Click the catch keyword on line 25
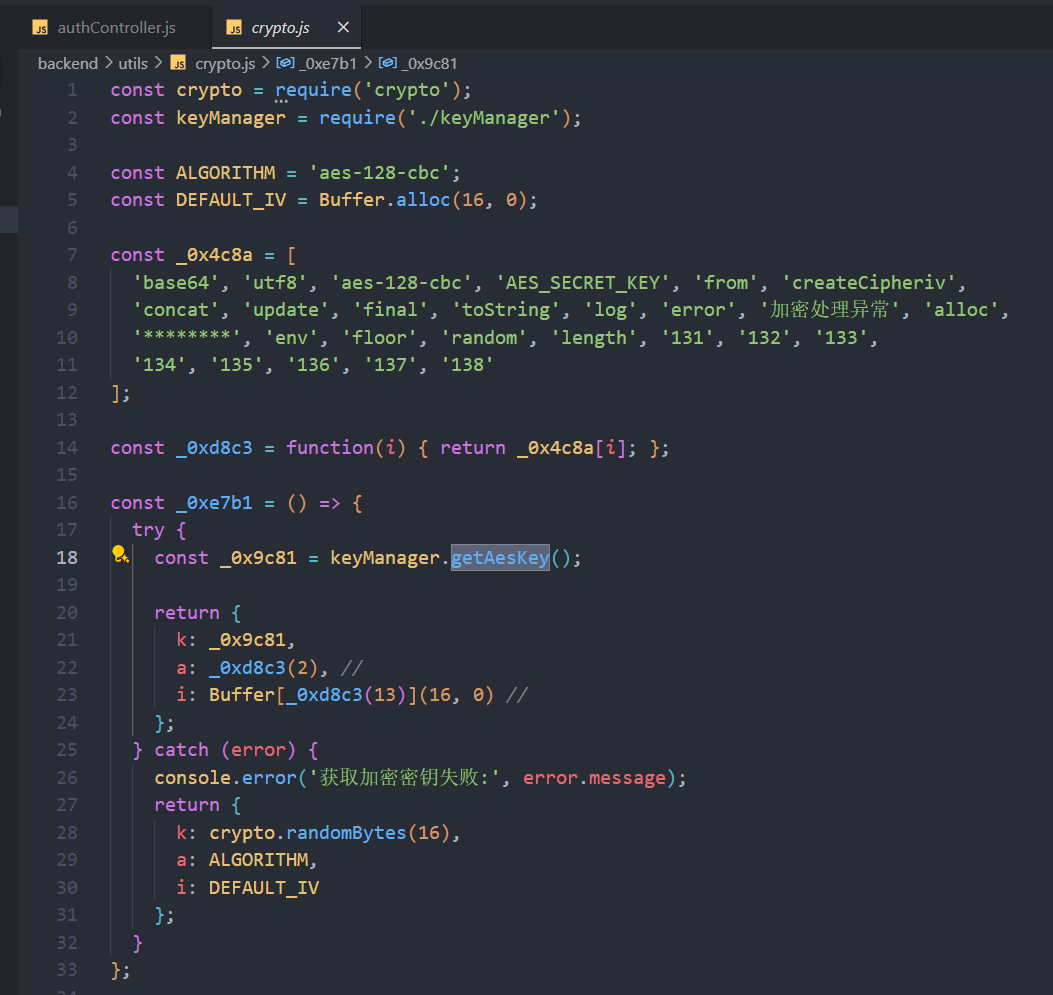Viewport: 1053px width, 995px height. point(181,750)
